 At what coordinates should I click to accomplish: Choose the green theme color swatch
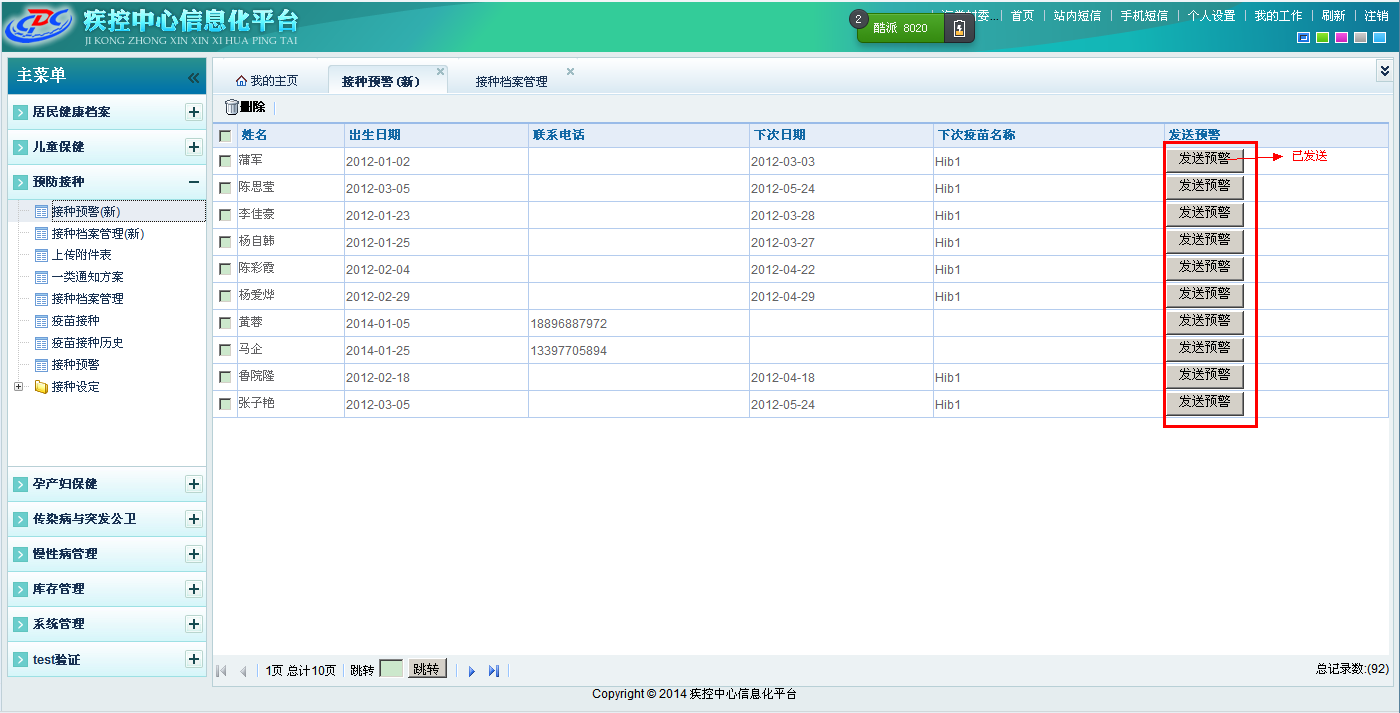click(1322, 38)
